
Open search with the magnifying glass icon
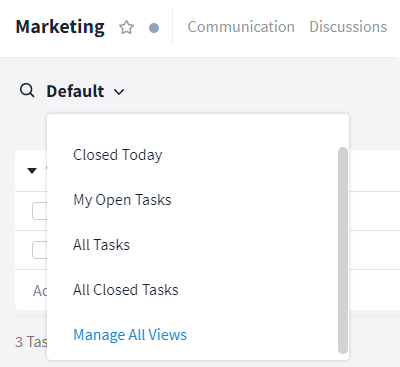(x=27, y=90)
